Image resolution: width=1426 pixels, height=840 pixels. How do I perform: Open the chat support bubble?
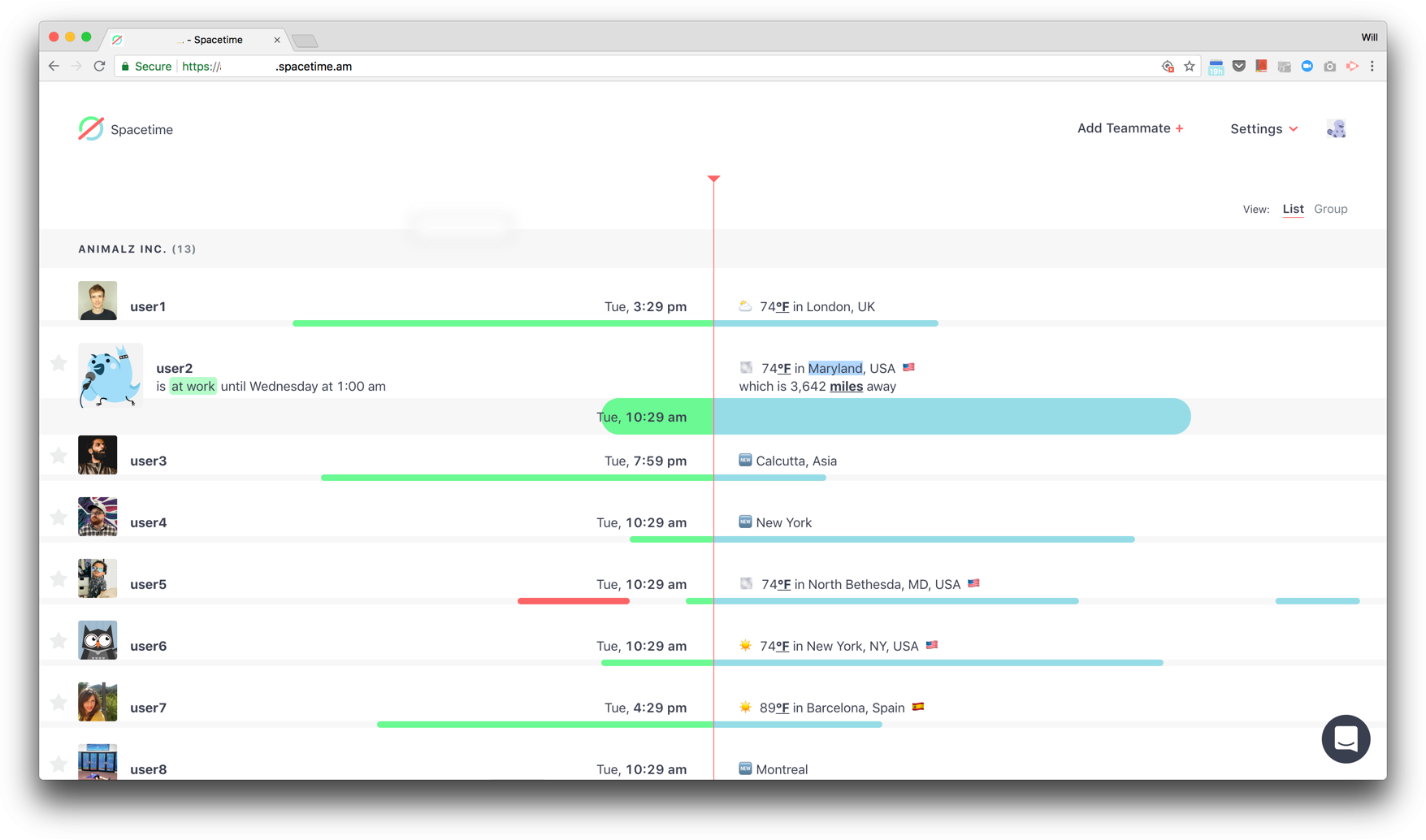[x=1346, y=738]
